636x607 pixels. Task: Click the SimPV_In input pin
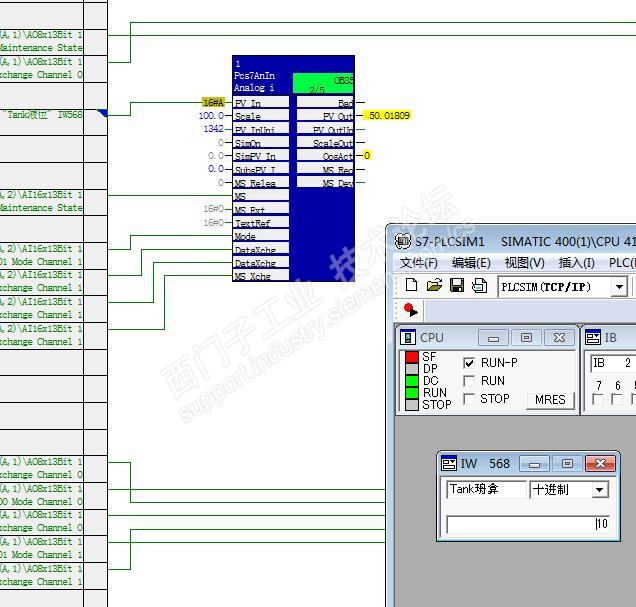(261, 156)
